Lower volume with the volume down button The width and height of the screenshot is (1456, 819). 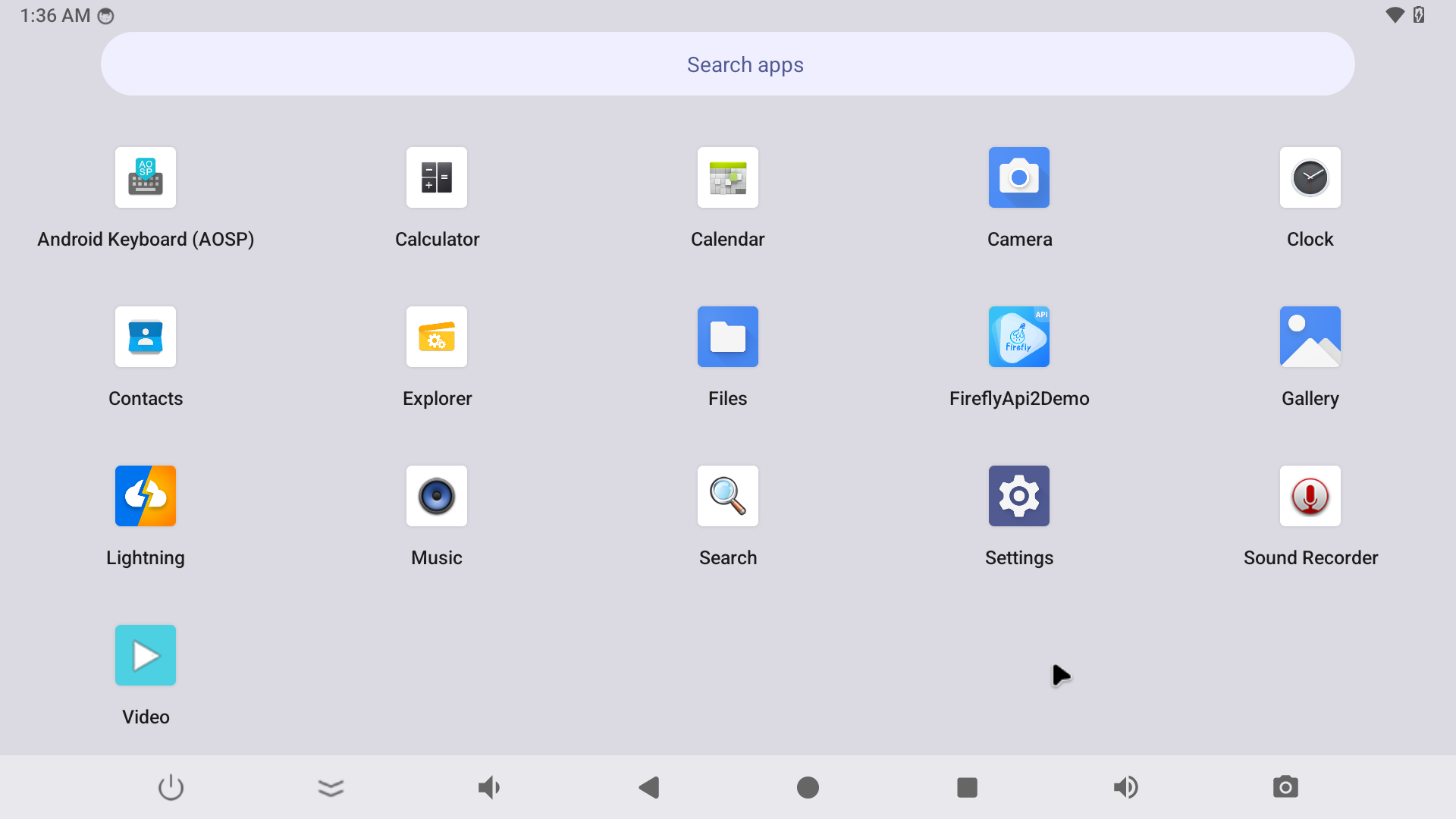pyautogui.click(x=489, y=788)
